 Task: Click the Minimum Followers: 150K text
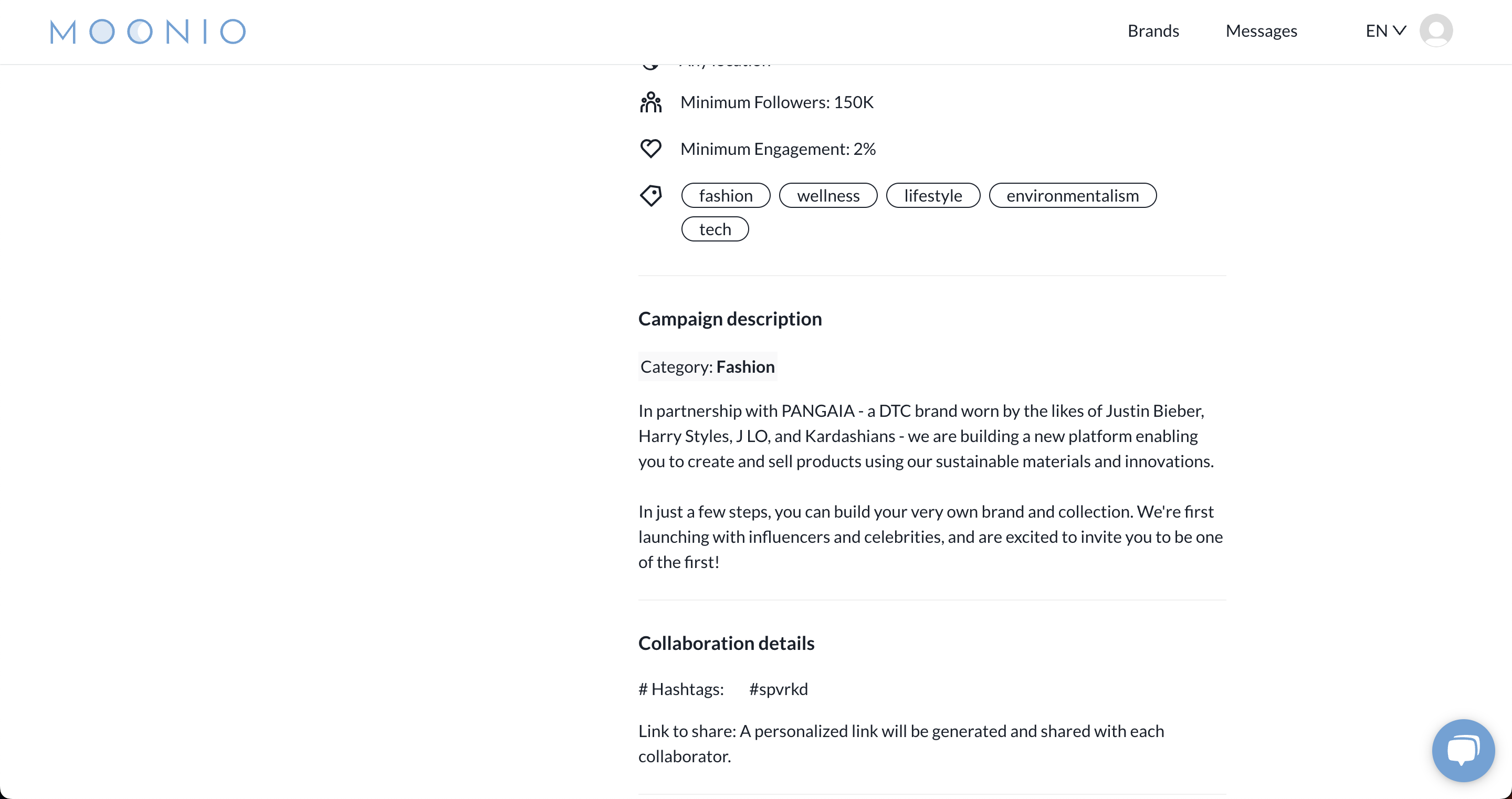[x=776, y=102]
